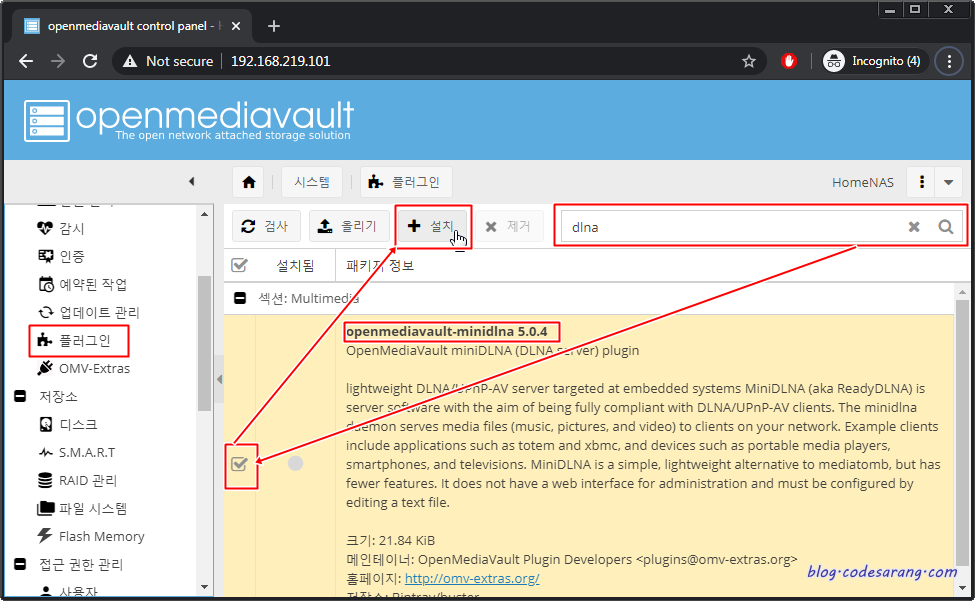The image size is (975, 601).
Task: Click the panel splitter collapse arrow
Action: tap(219, 379)
